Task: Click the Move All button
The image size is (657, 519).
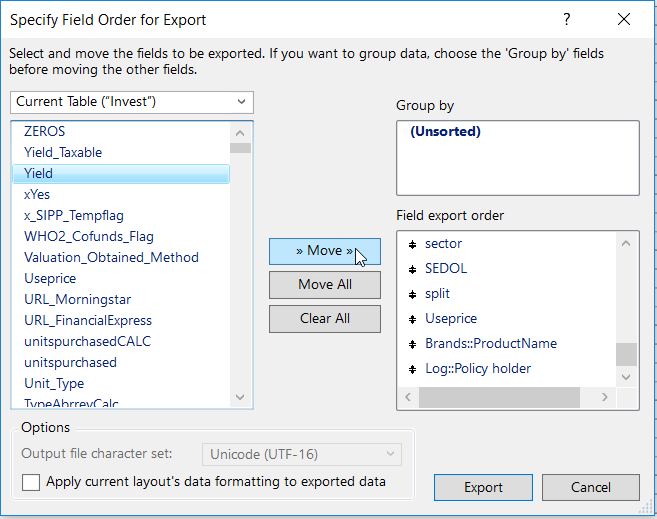Action: point(324,285)
